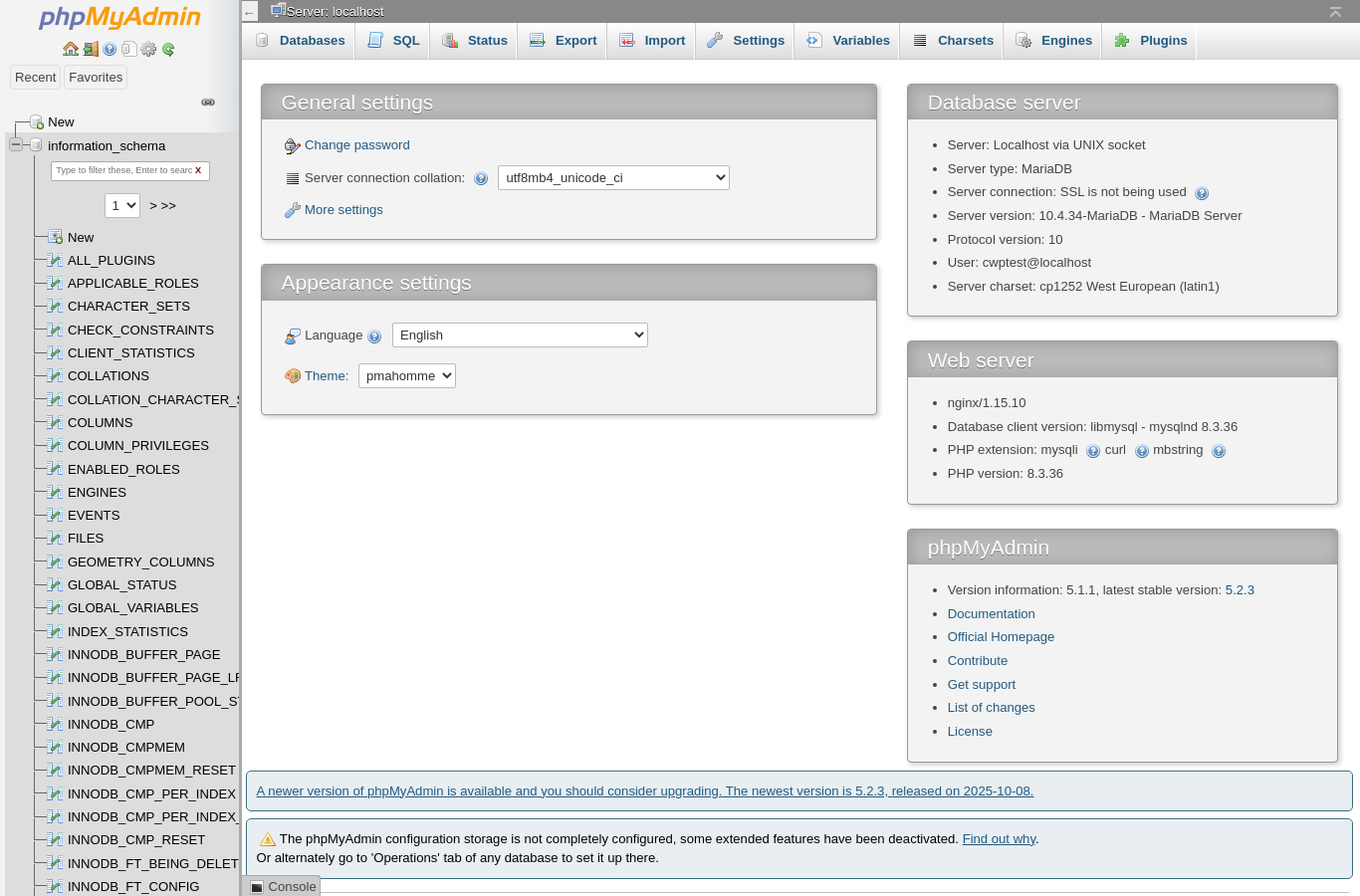Image resolution: width=1360 pixels, height=896 pixels.
Task: Open the Server connection collation dropdown
Action: [613, 178]
